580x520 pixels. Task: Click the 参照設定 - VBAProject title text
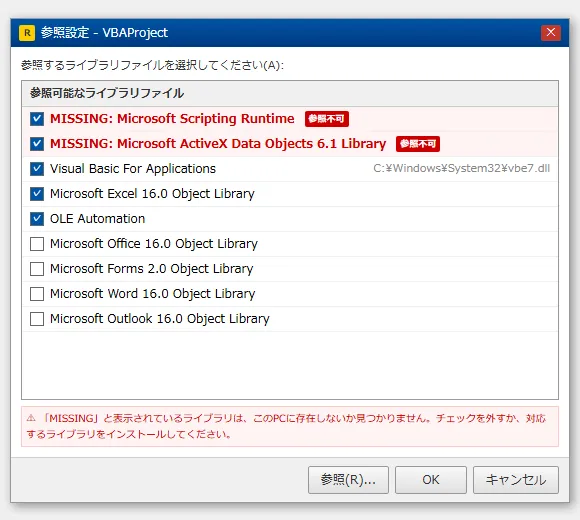(x=104, y=33)
